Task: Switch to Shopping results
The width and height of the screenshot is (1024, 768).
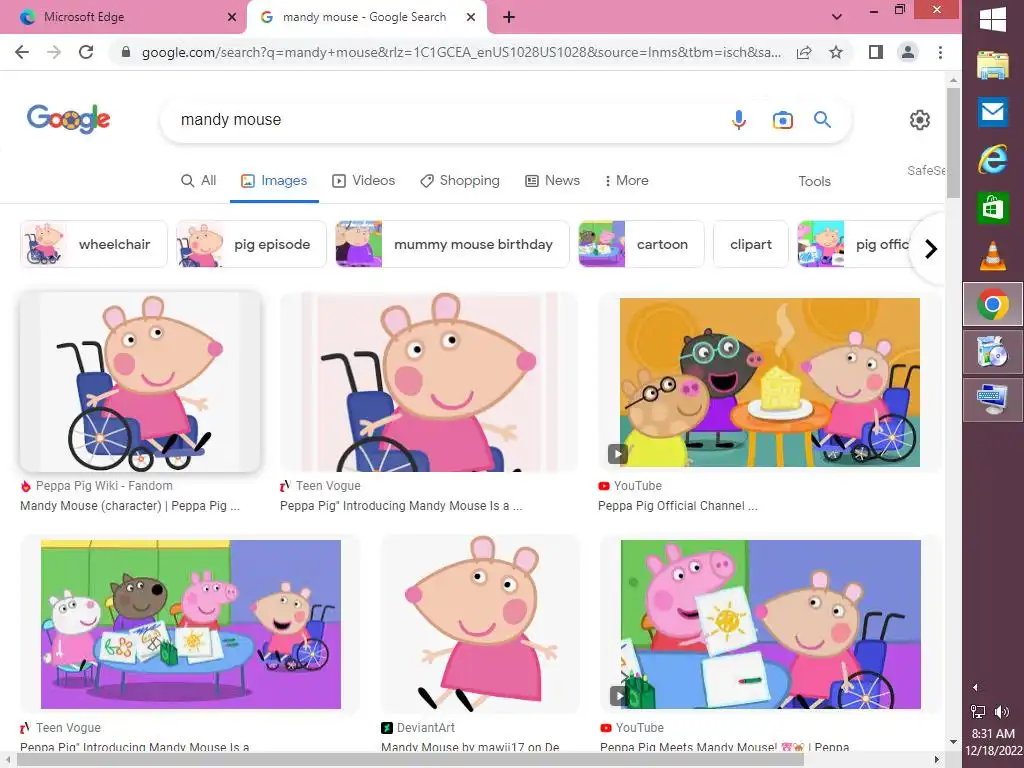Action: (x=460, y=181)
